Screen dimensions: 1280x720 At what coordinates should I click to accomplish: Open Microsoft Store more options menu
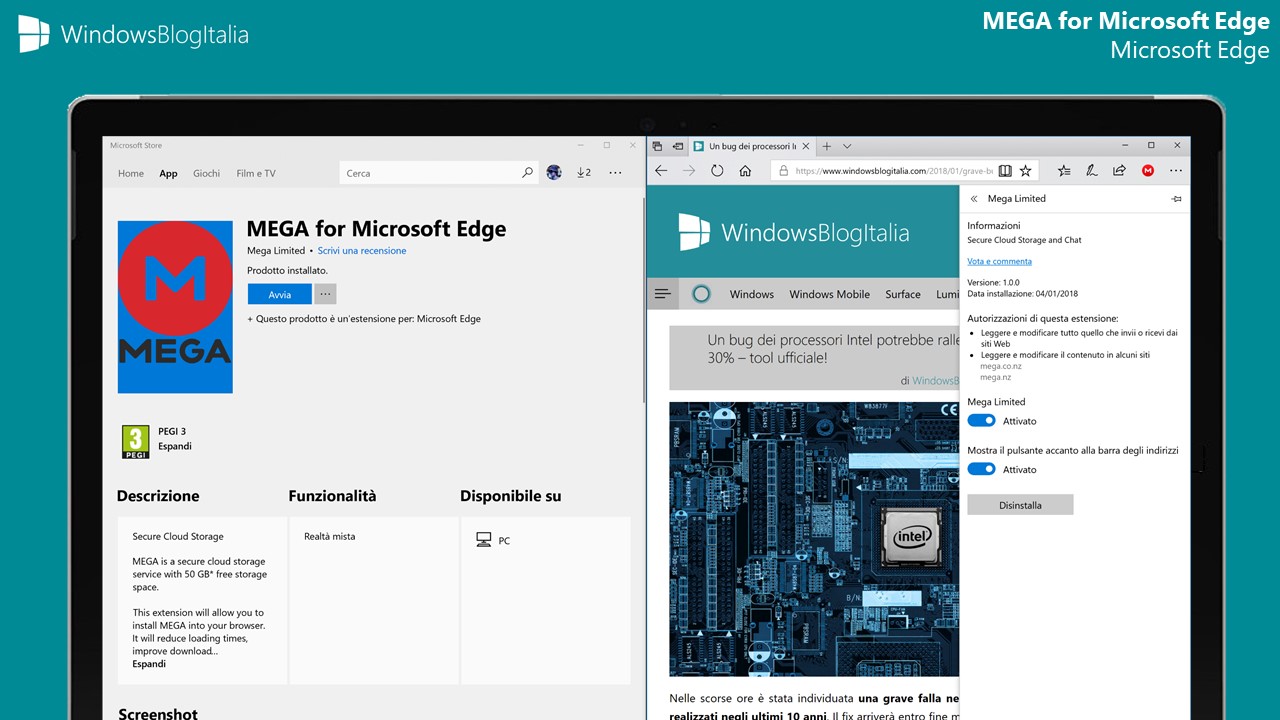click(615, 172)
